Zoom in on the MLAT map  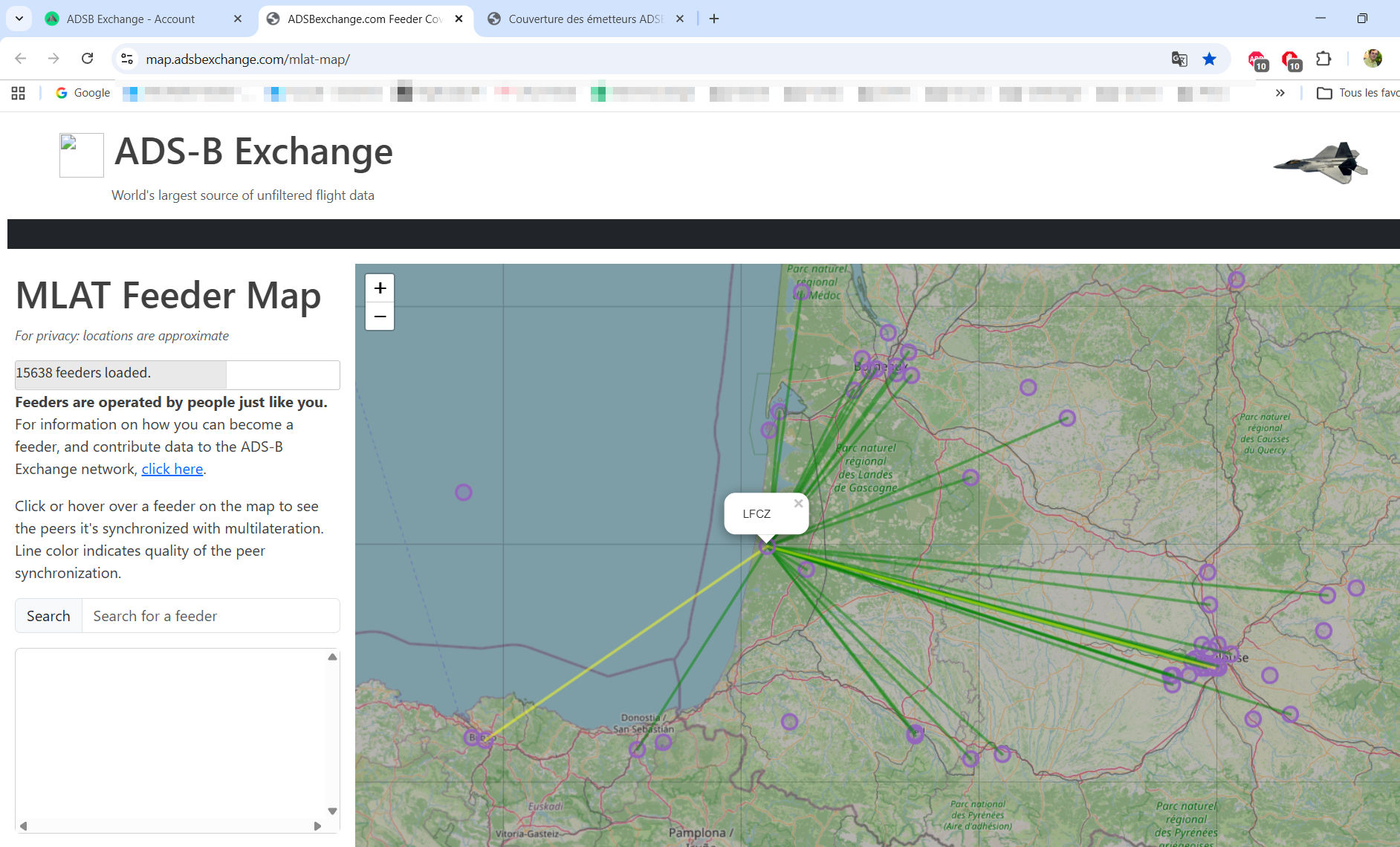coord(380,288)
